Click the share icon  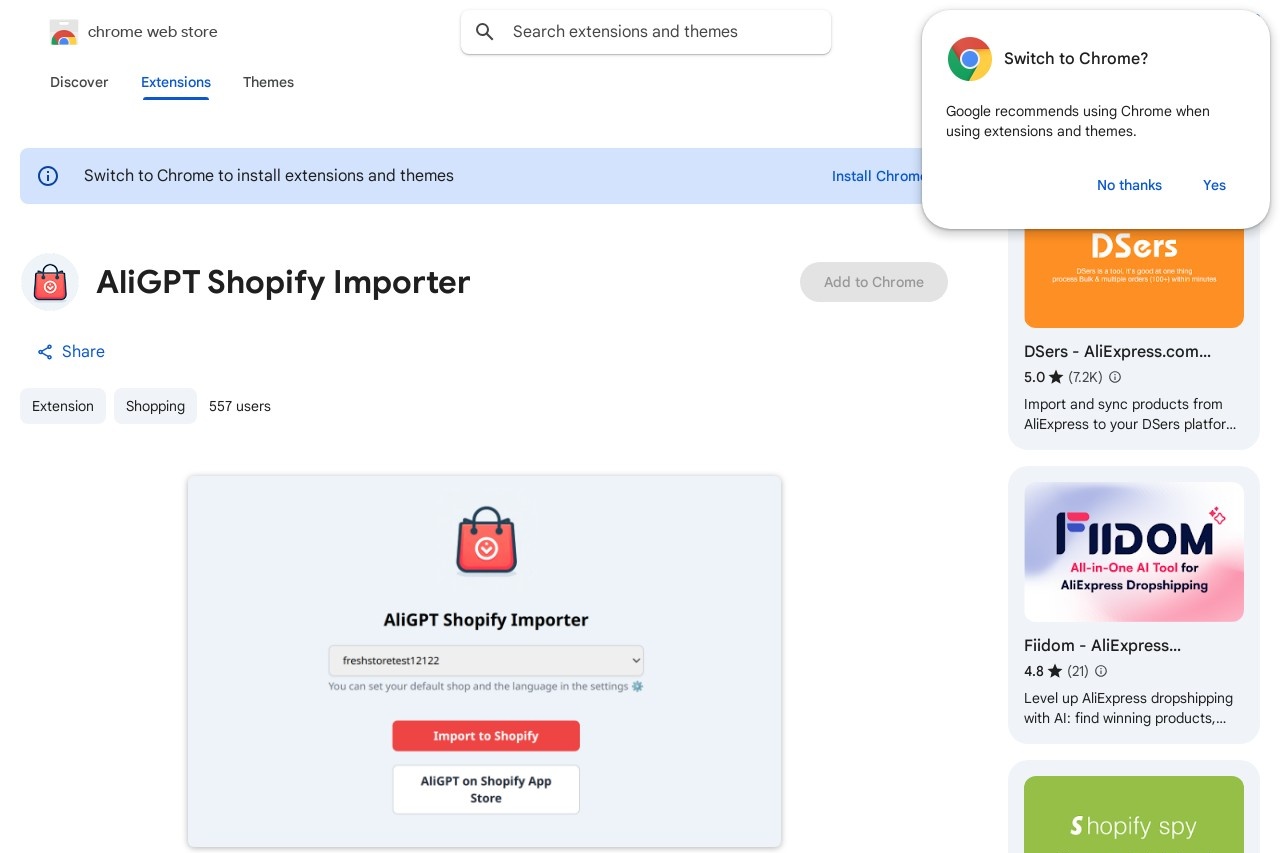click(45, 352)
